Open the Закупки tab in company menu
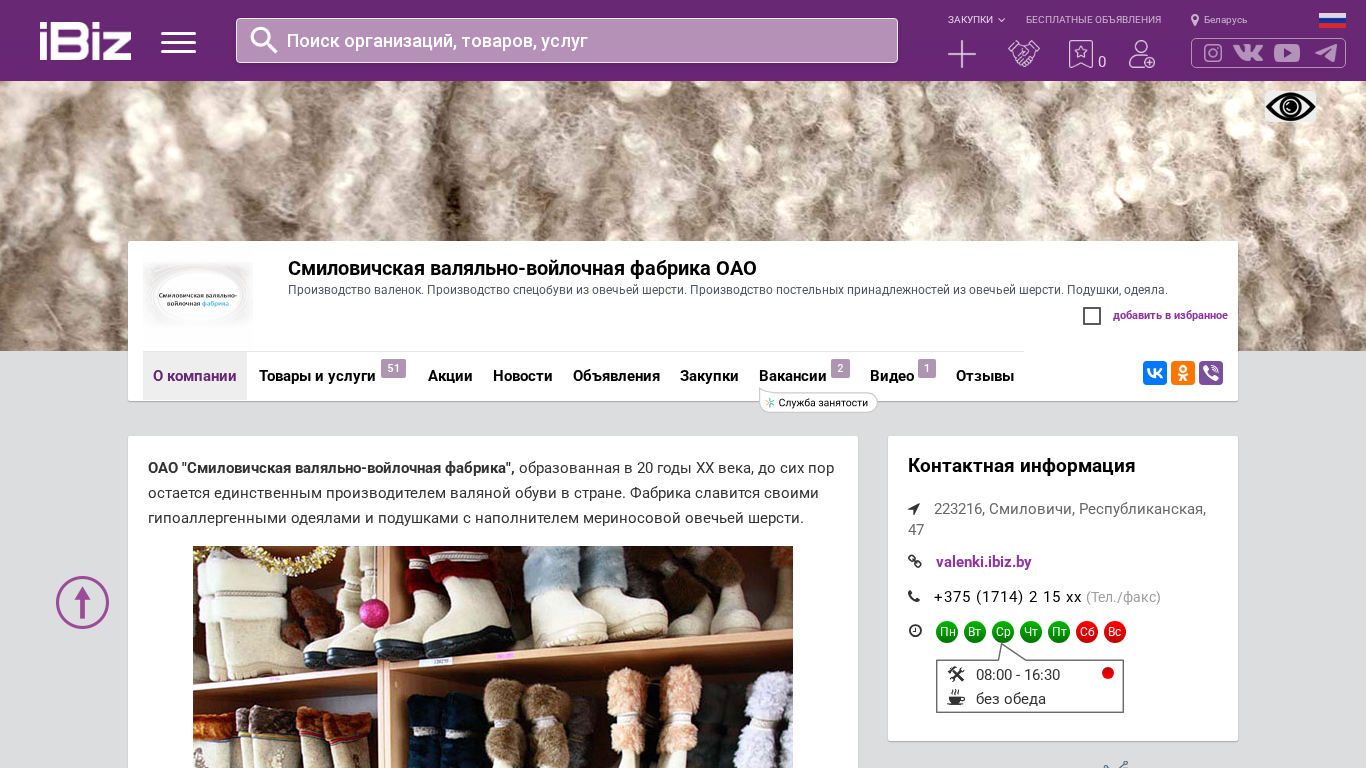This screenshot has height=768, width=1366. (709, 376)
